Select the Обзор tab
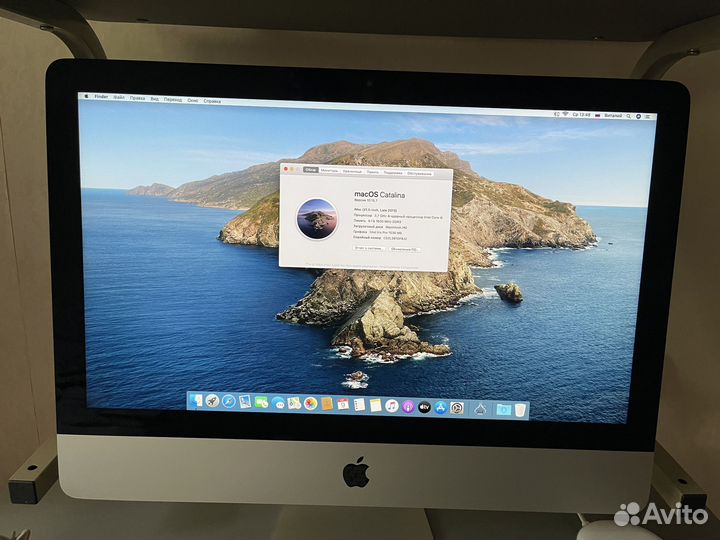This screenshot has height=540, width=720. point(311,170)
